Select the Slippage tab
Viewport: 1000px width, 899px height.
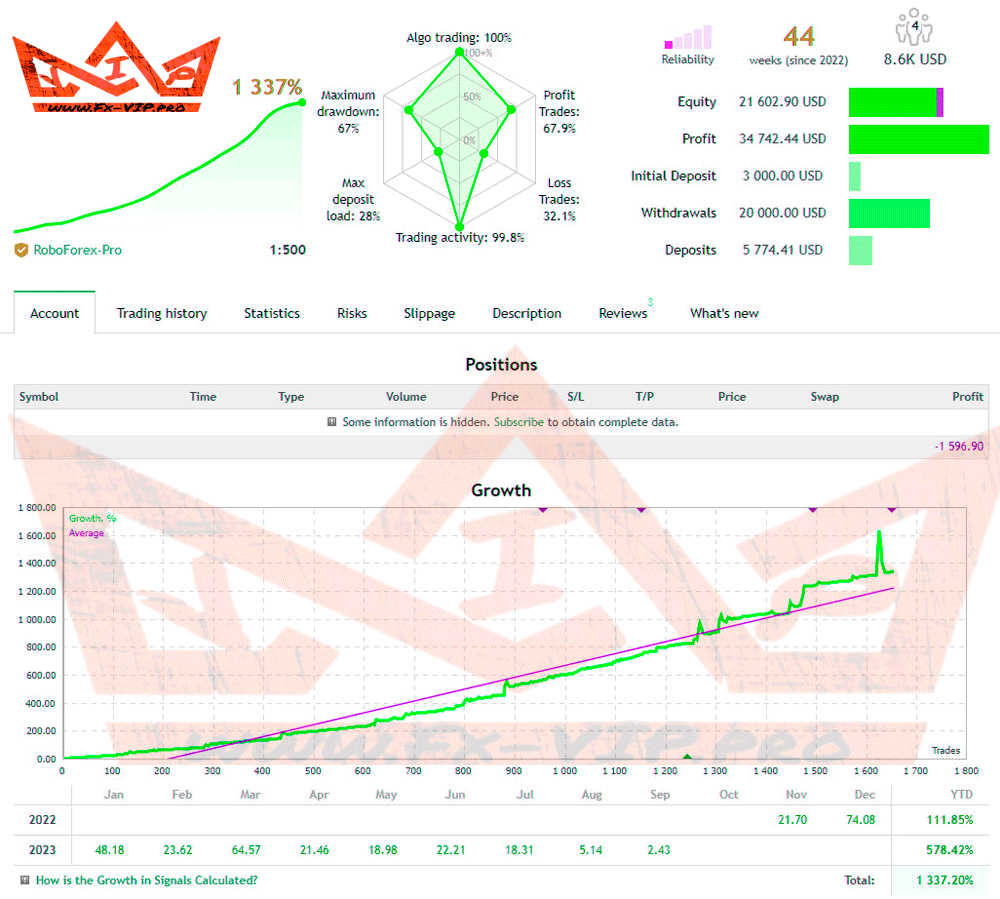point(429,313)
